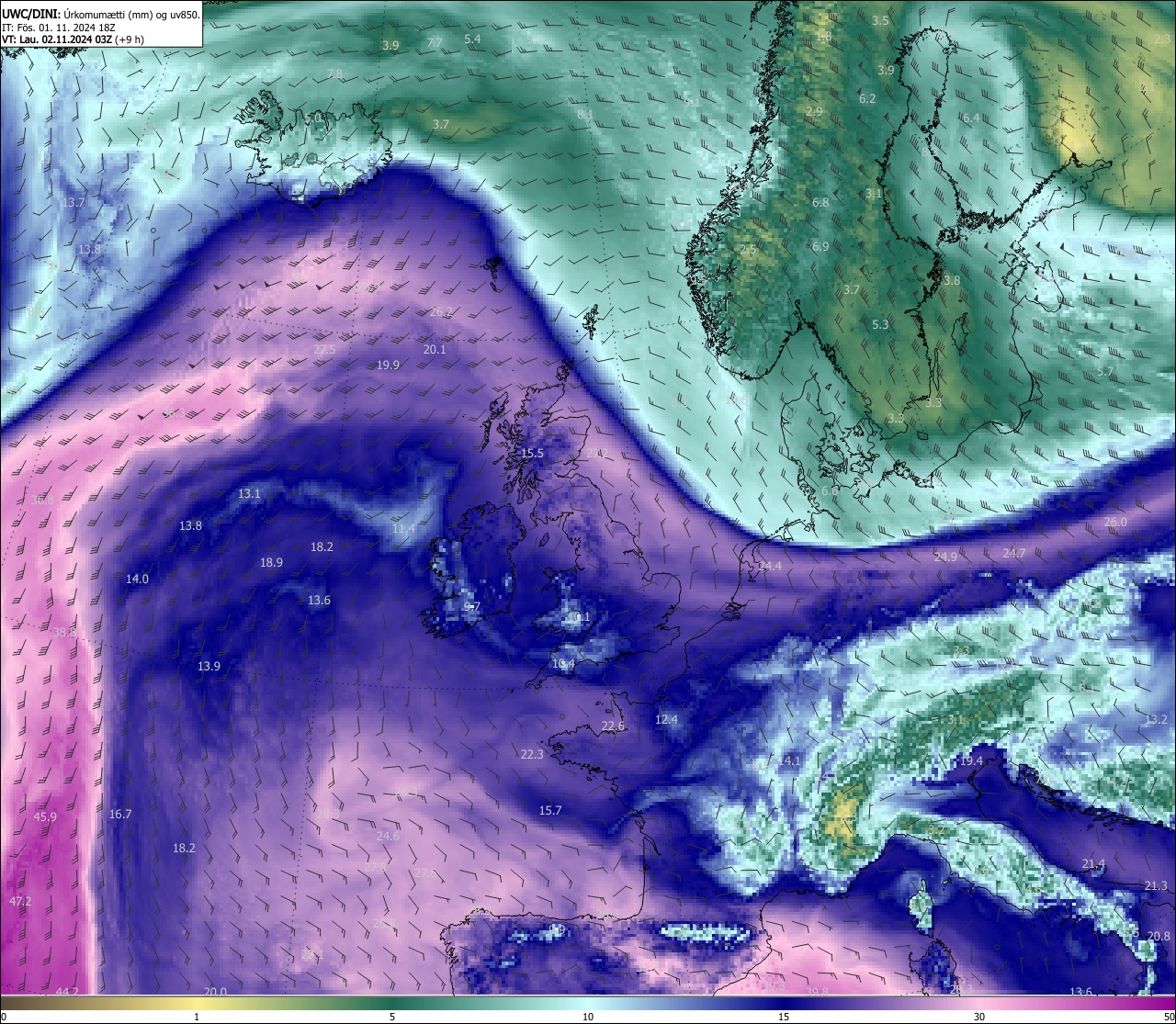
Task: Click the 14.0 value on the map
Action: [137, 580]
